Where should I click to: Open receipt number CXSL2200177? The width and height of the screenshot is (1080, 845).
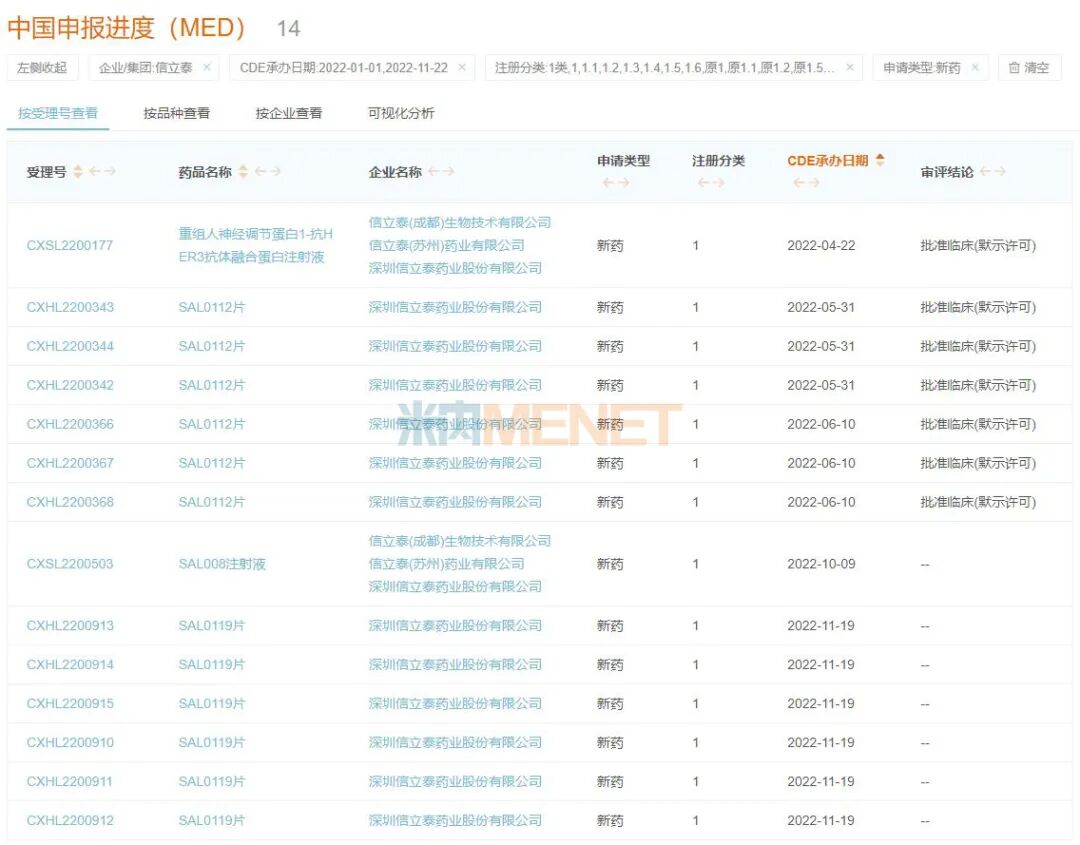[x=69, y=245]
